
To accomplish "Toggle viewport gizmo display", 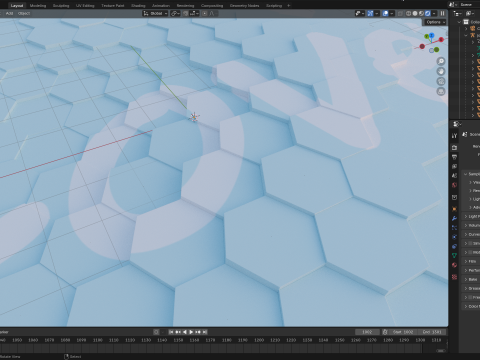I will click(370, 13).
